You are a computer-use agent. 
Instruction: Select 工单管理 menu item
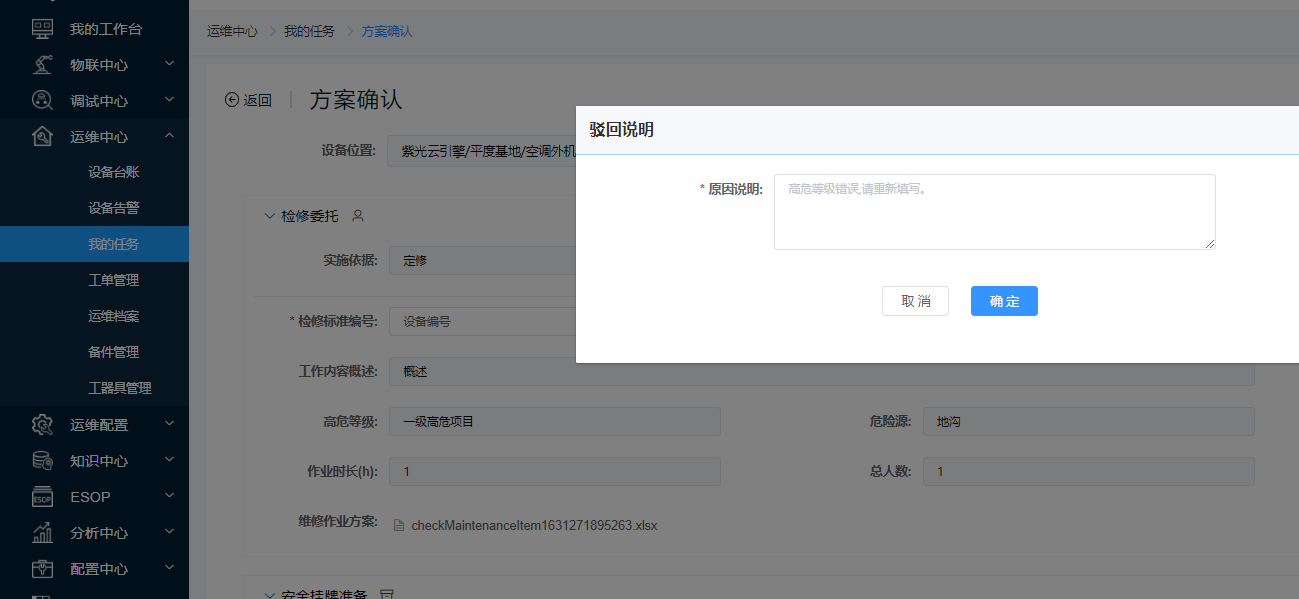(113, 280)
